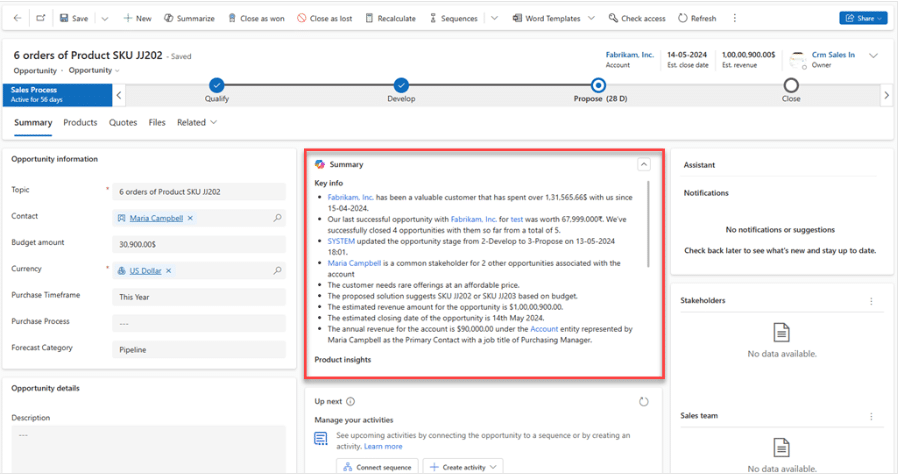Click Check access command
This screenshot has width=901, height=475.
(637, 18)
